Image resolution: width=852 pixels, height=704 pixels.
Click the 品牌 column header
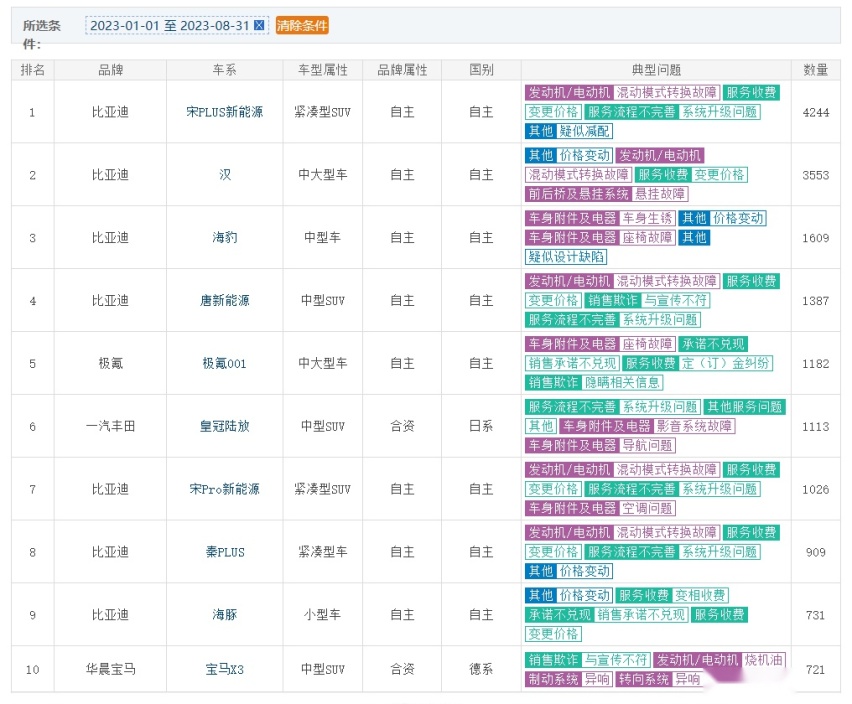110,70
